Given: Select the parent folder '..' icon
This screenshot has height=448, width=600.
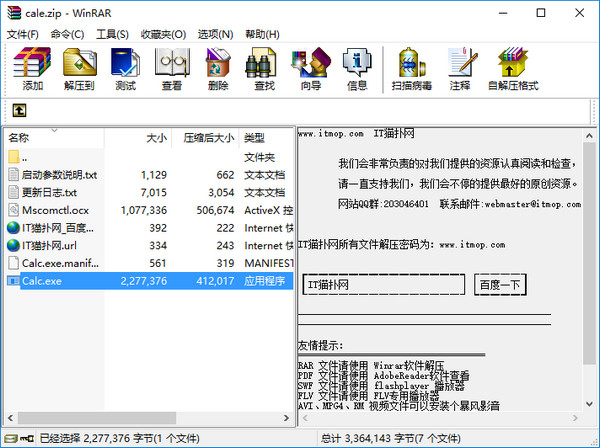Looking at the screenshot, I should coord(13,157).
